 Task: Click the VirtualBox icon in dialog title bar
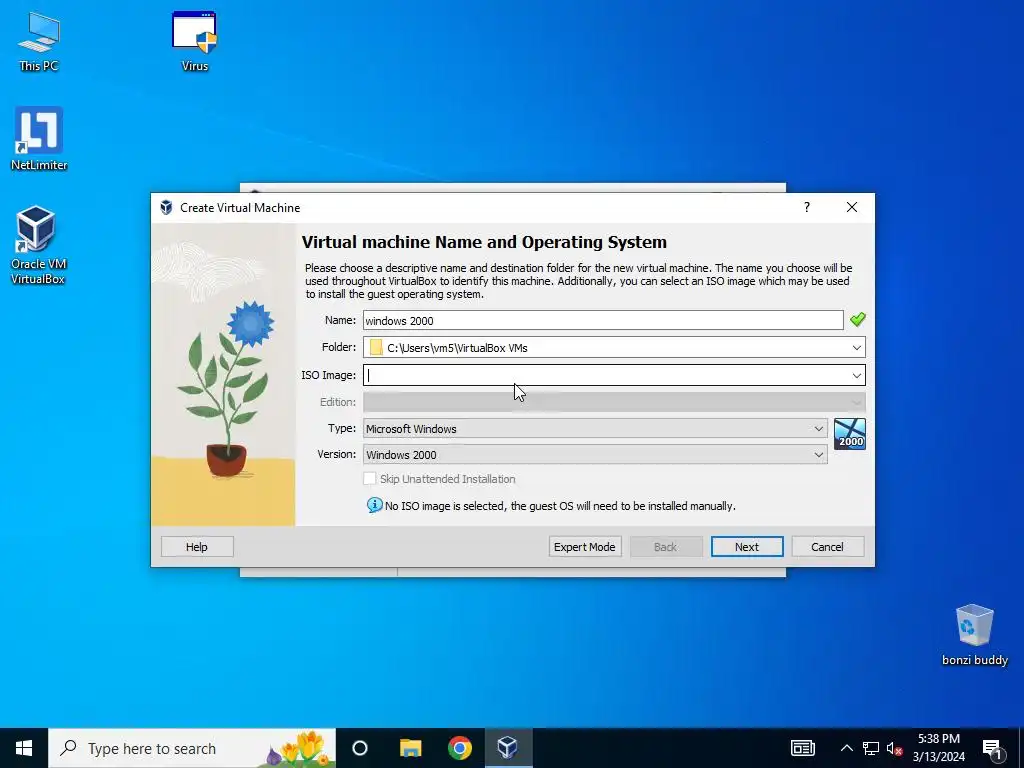pos(167,208)
